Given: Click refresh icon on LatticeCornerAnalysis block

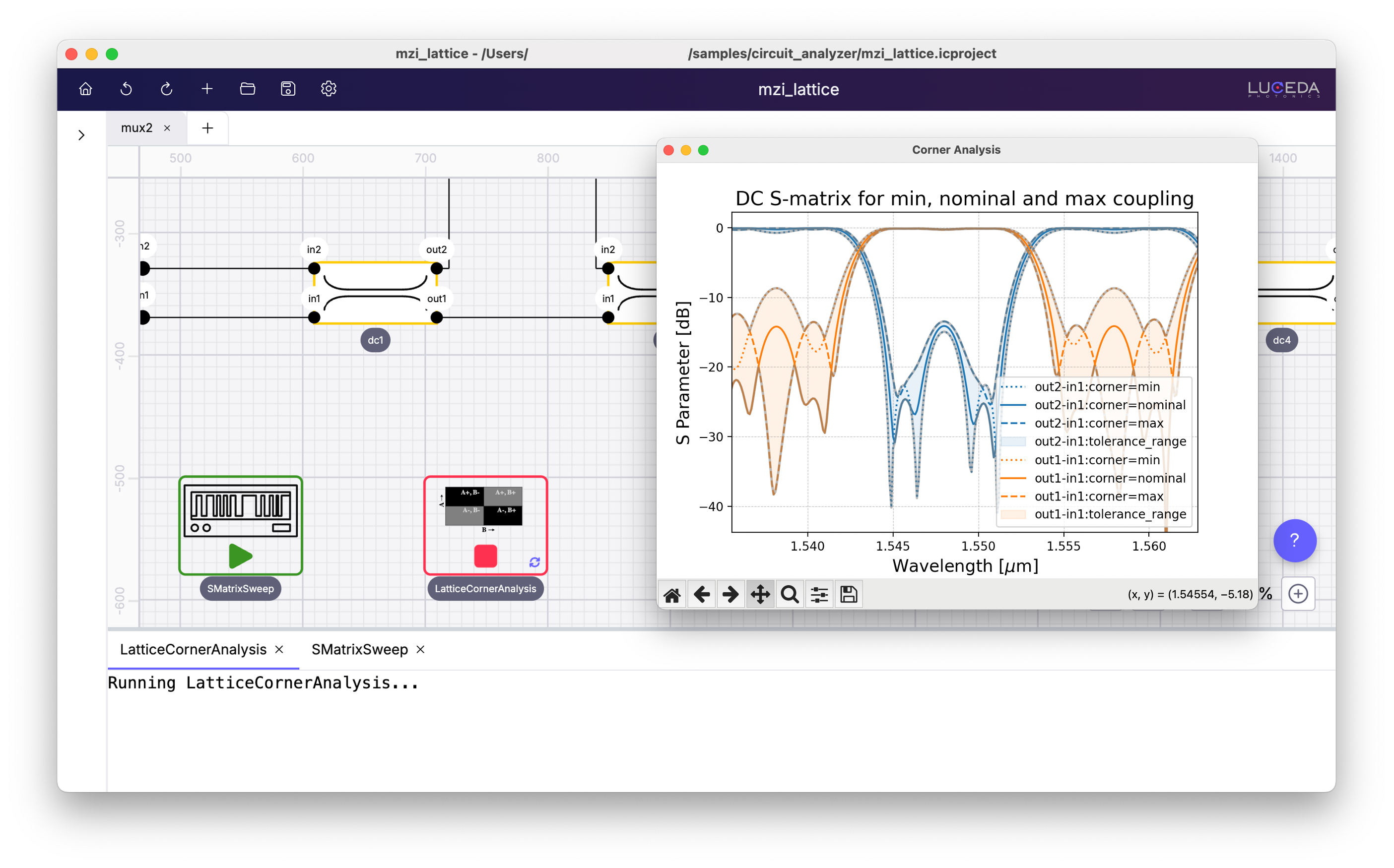Looking at the screenshot, I should point(534,562).
